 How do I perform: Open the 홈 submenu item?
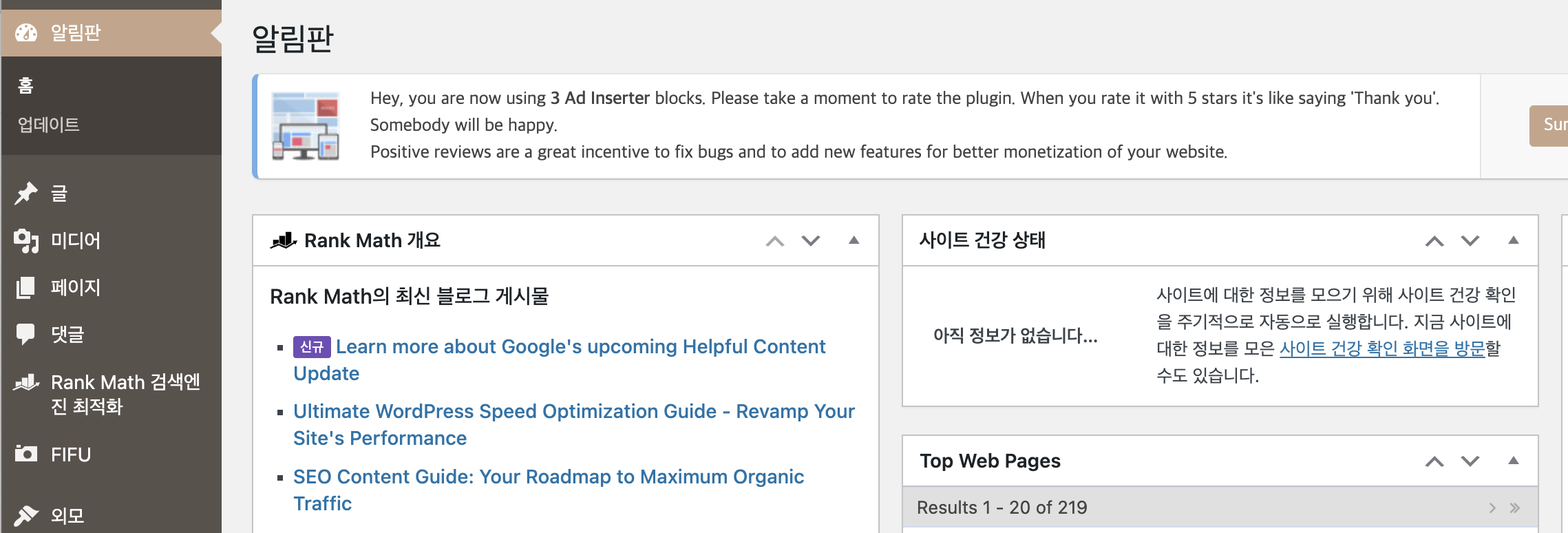click(26, 85)
